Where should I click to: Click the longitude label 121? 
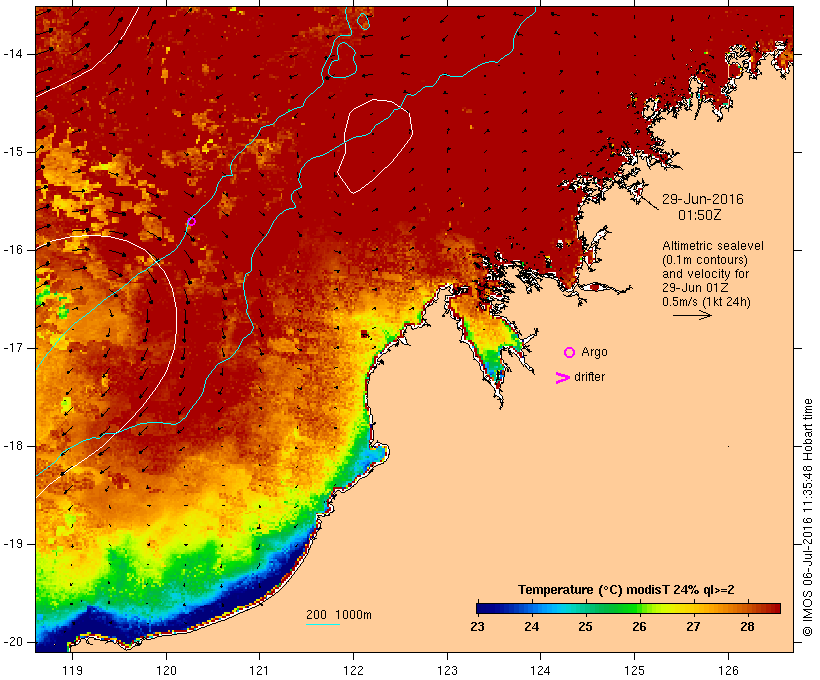coord(259,671)
